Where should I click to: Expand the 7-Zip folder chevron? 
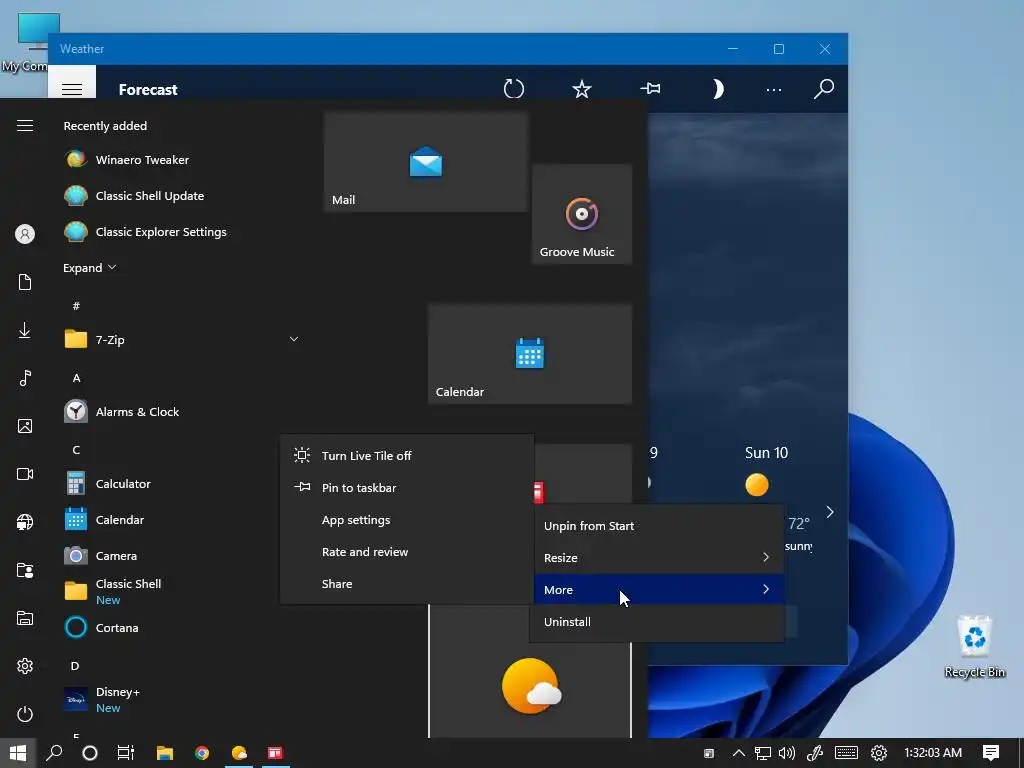[x=294, y=339]
